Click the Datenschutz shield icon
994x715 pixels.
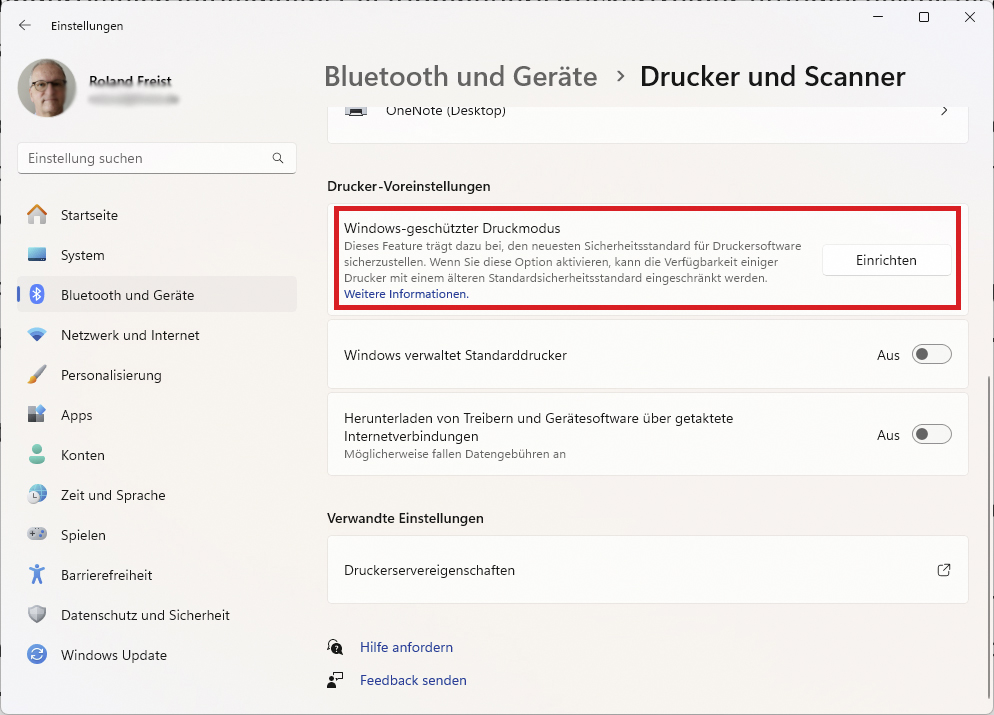37,614
